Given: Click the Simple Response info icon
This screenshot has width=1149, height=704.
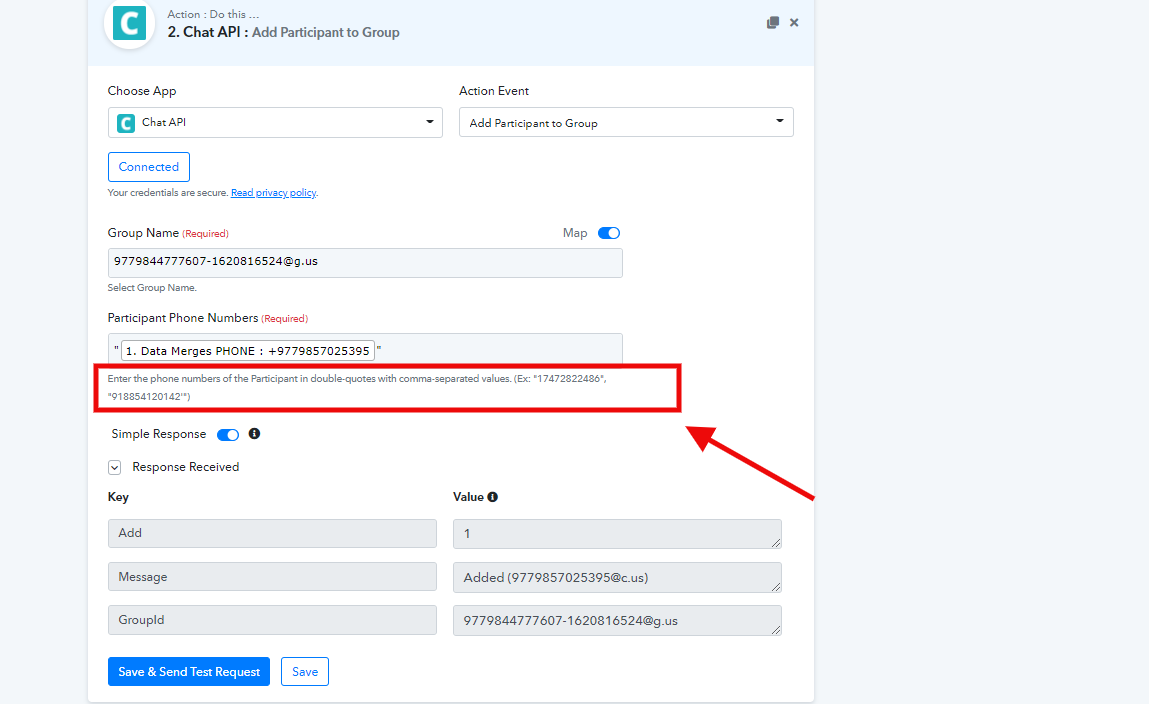Looking at the screenshot, I should 254,434.
